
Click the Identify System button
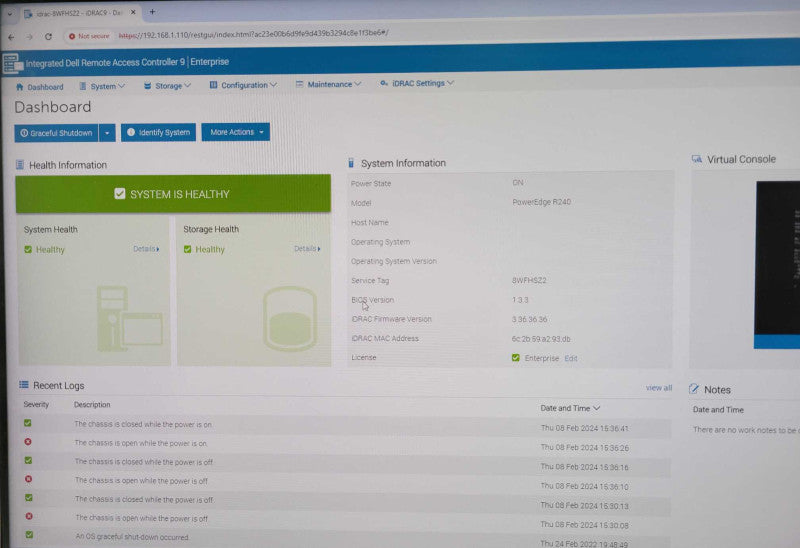click(158, 132)
